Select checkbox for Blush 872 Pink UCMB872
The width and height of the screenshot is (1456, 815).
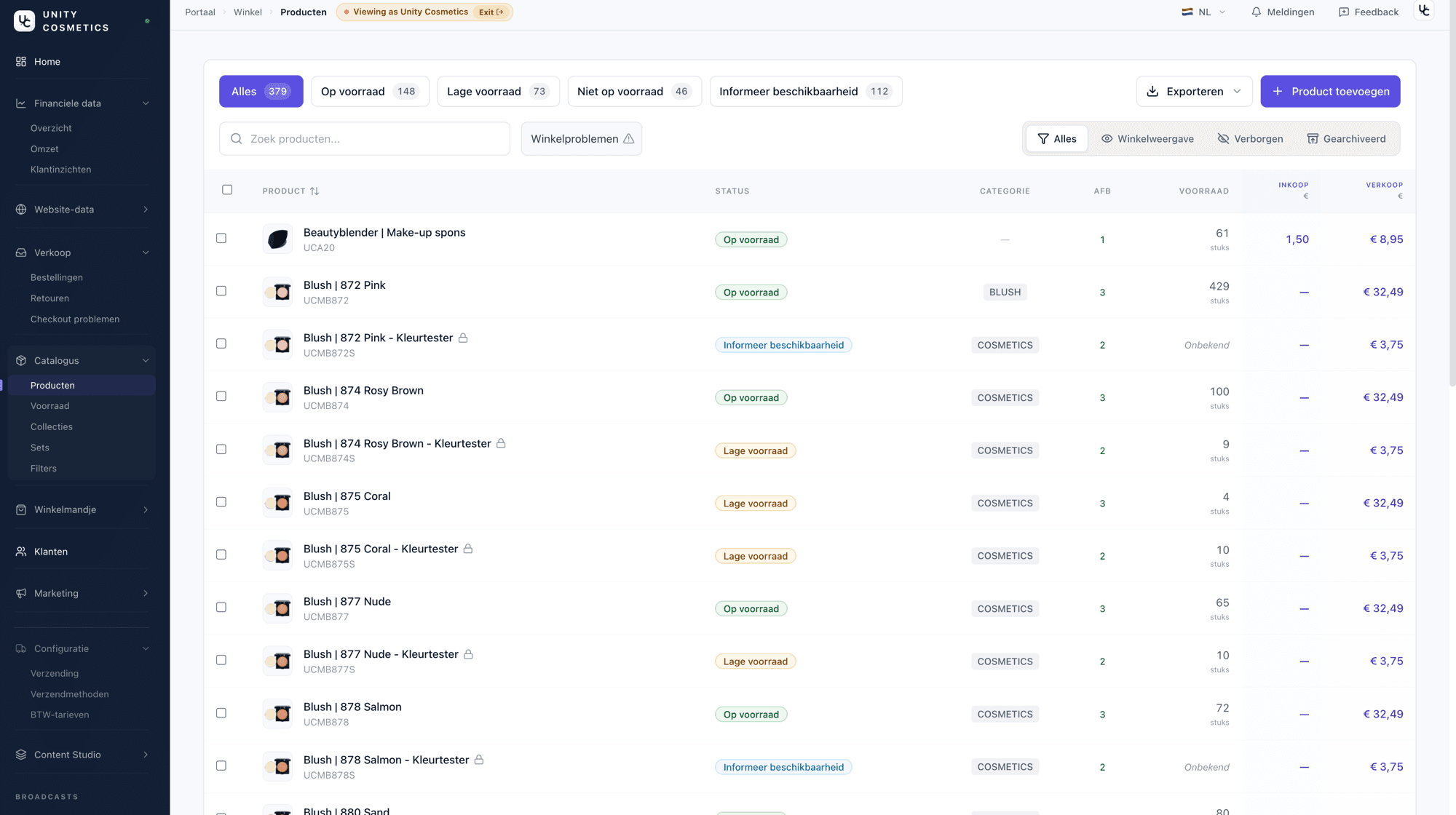pyautogui.click(x=221, y=291)
